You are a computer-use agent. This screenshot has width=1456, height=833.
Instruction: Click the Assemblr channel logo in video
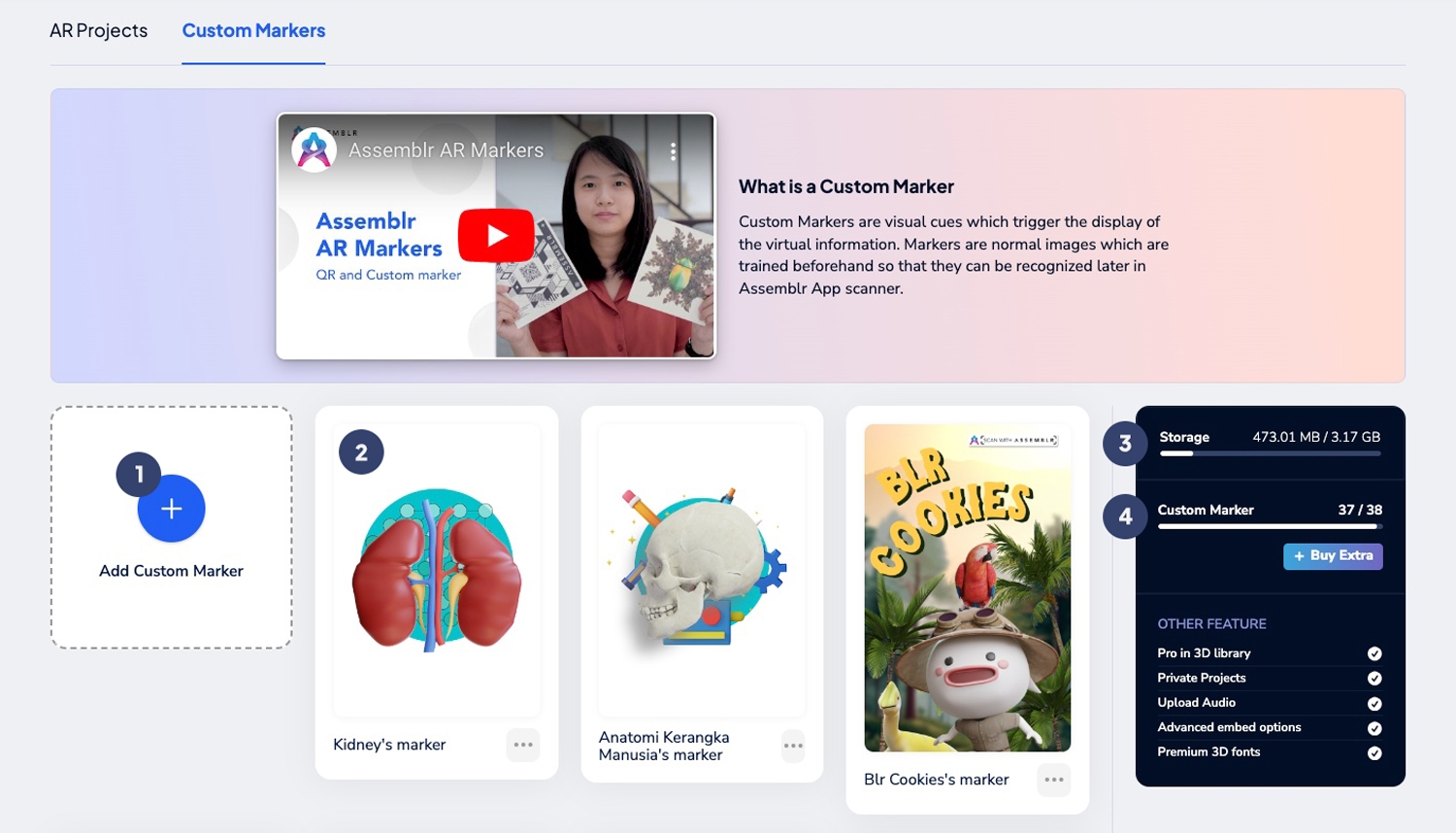pyautogui.click(x=314, y=150)
